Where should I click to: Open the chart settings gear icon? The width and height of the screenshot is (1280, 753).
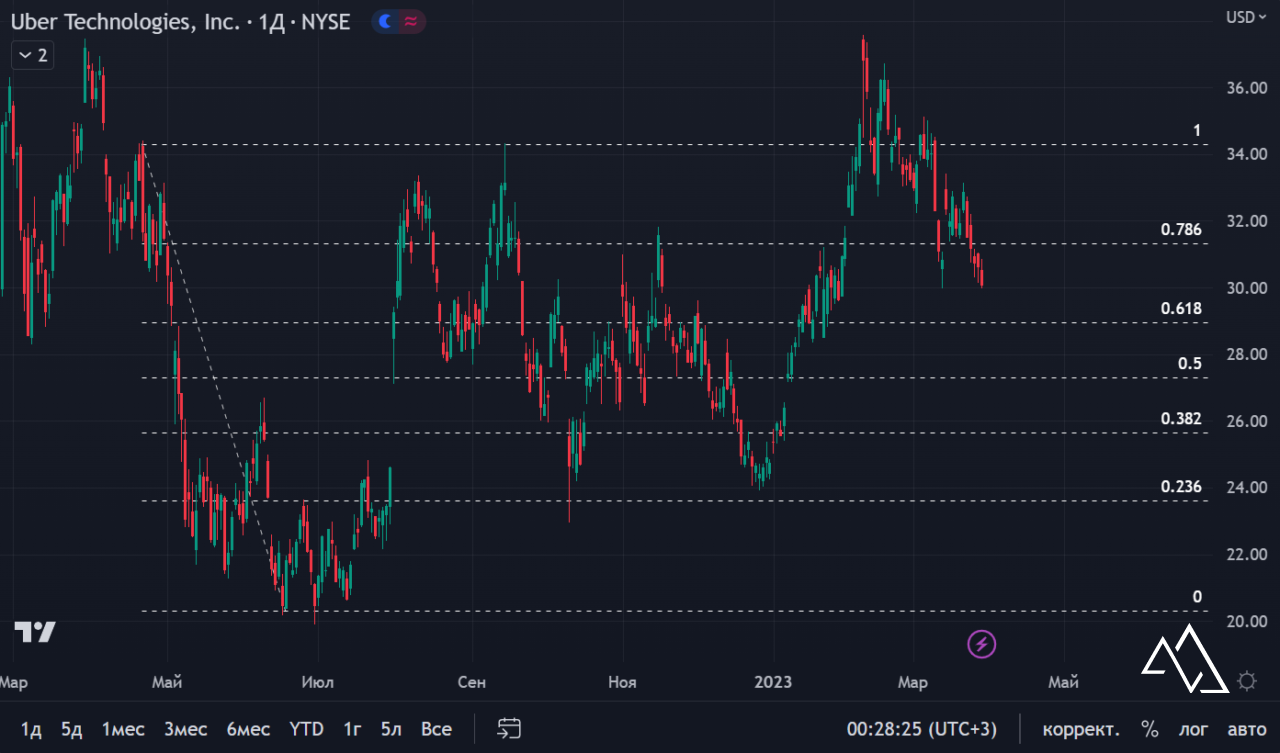(x=1246, y=682)
